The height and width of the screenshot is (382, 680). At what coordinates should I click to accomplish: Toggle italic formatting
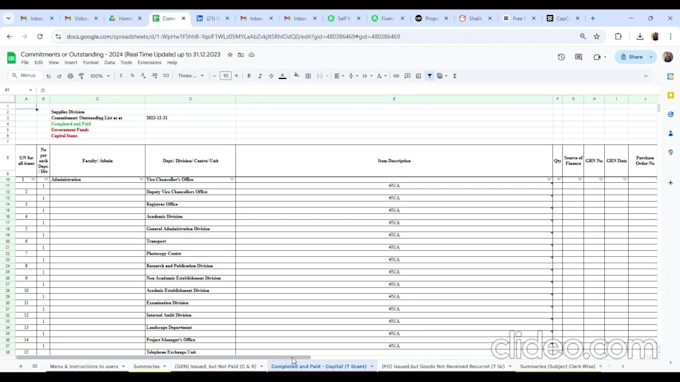coord(260,76)
